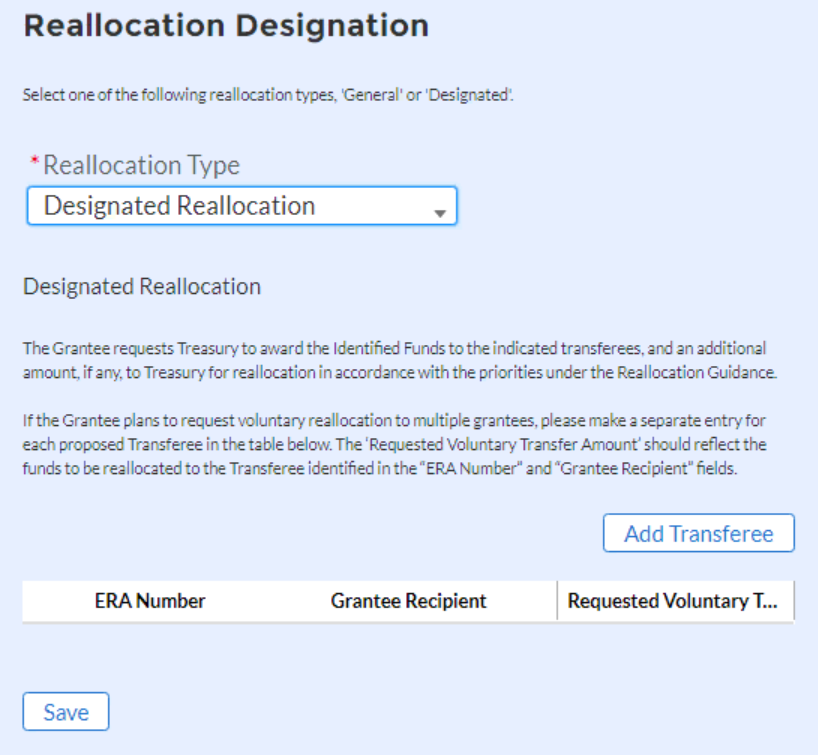Open the Reallocation Type dropdown

click(x=241, y=206)
